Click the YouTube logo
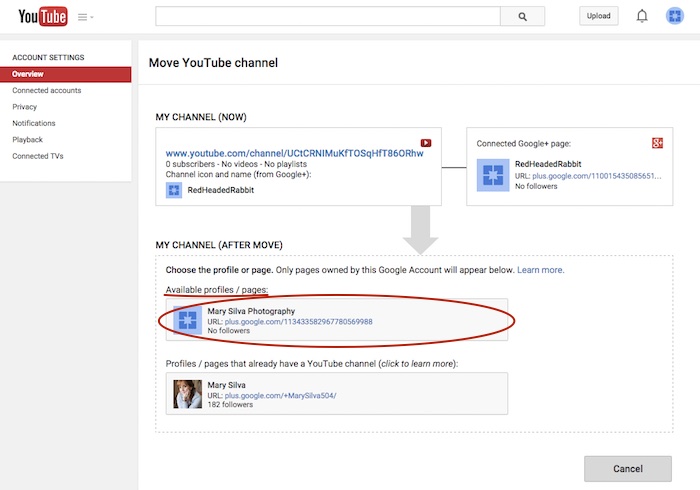The width and height of the screenshot is (700, 490). (x=43, y=16)
